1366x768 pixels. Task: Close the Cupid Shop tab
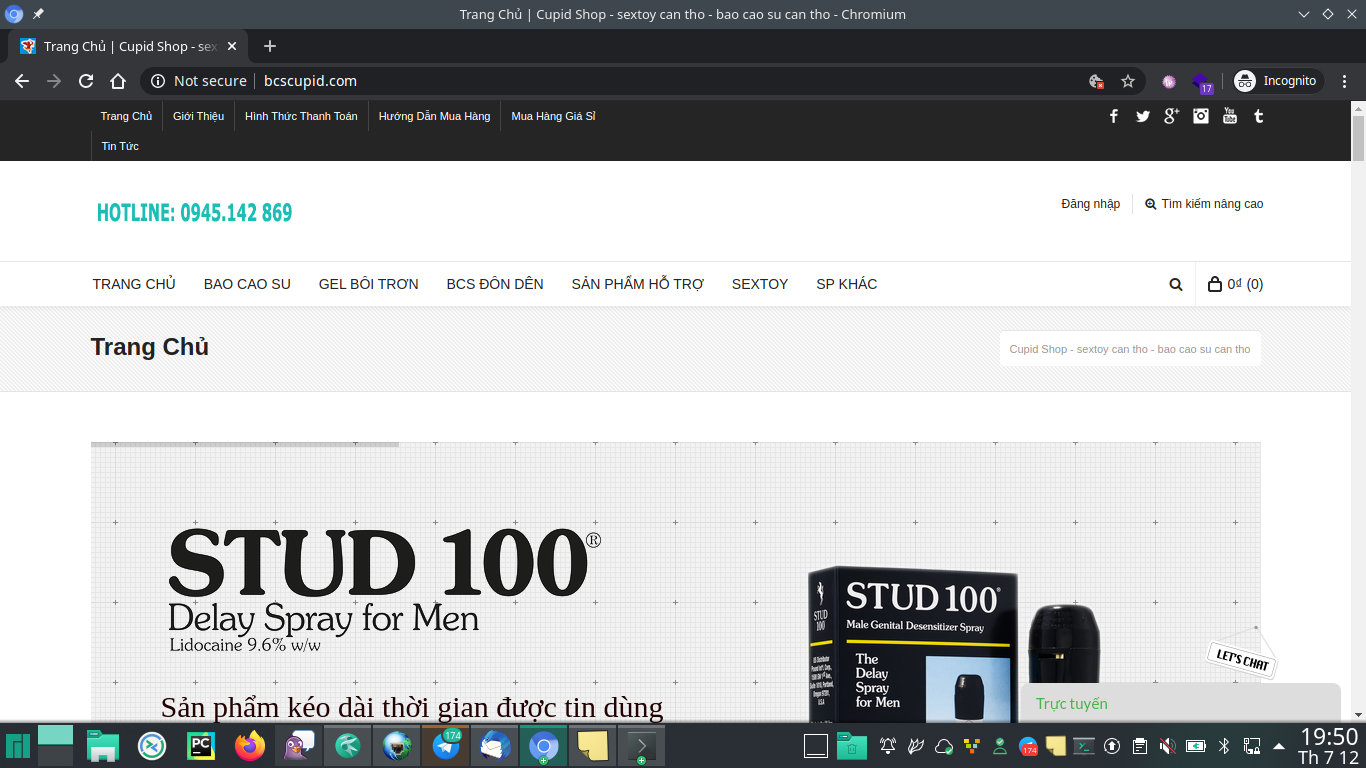(232, 46)
